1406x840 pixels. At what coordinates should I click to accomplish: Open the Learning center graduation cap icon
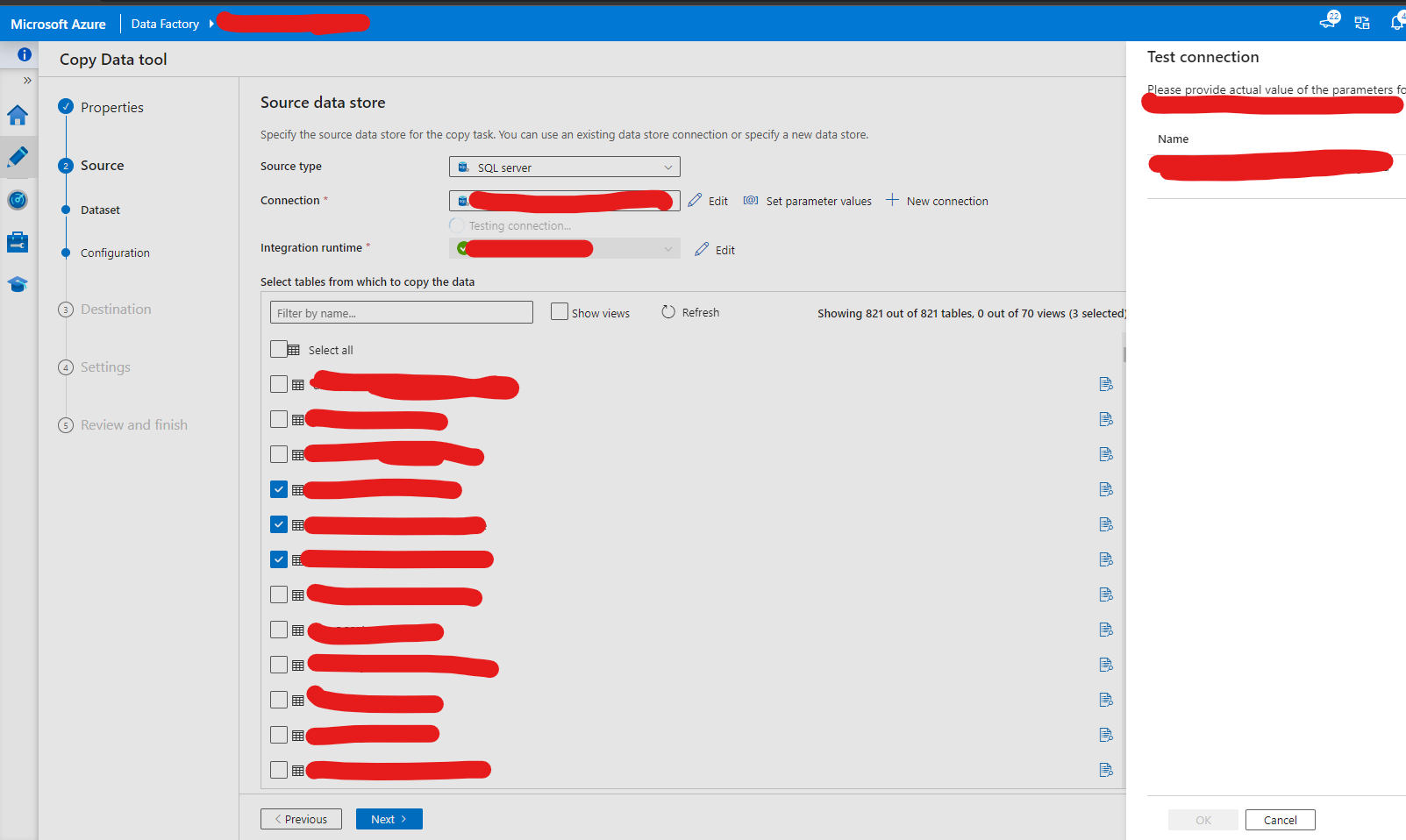click(x=18, y=284)
